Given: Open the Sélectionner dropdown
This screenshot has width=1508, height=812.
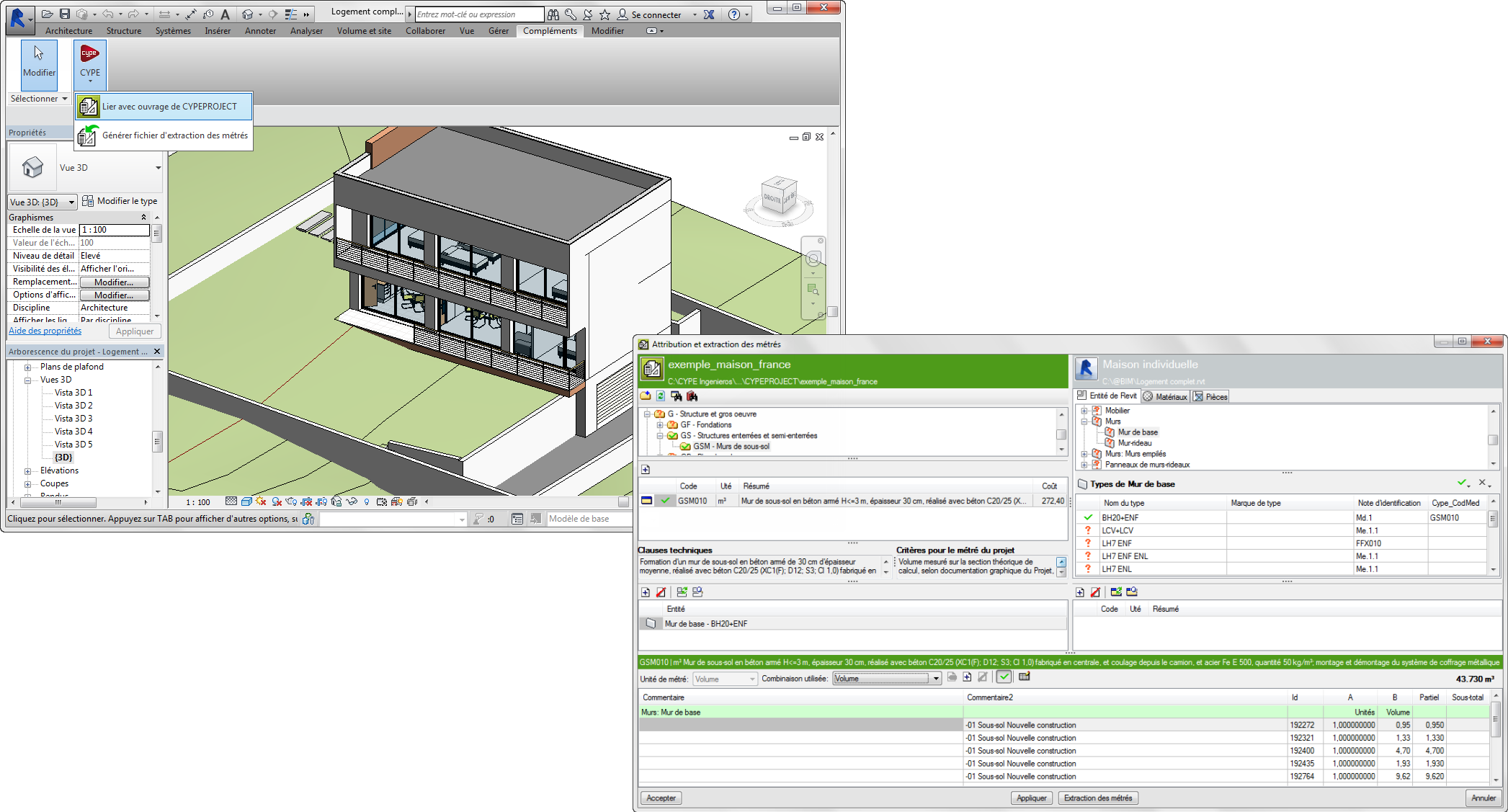Looking at the screenshot, I should (39, 99).
